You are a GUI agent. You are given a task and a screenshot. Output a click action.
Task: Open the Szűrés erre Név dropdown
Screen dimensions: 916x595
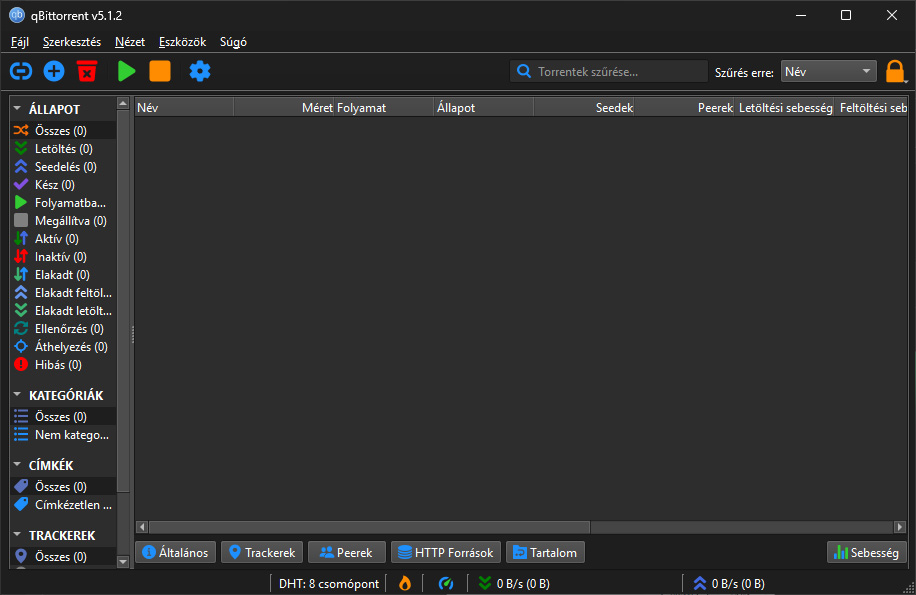pyautogui.click(x=828, y=71)
